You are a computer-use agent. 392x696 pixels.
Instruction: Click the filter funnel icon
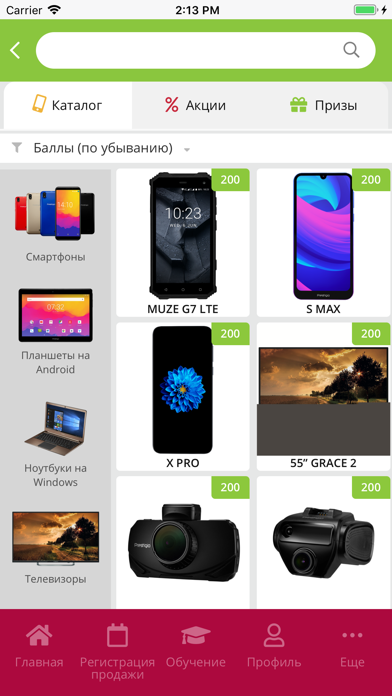(x=17, y=147)
